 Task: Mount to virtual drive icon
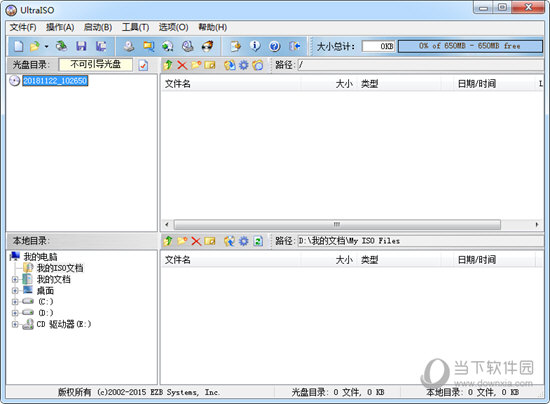coord(188,46)
